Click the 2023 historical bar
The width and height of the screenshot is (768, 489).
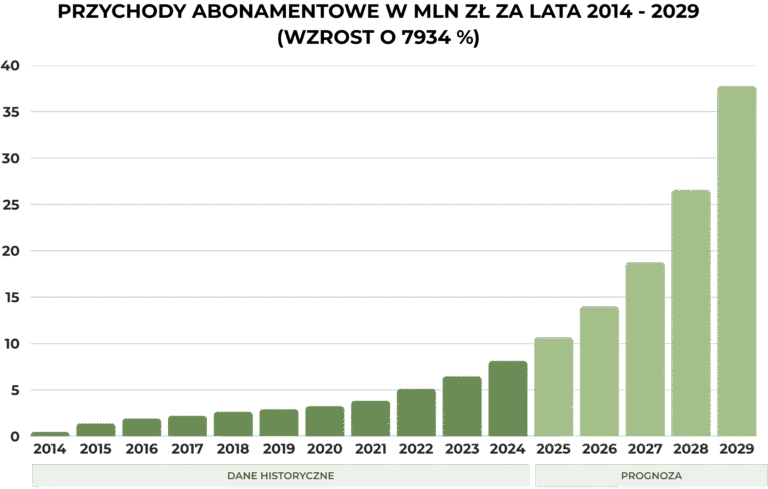pyautogui.click(x=461, y=406)
